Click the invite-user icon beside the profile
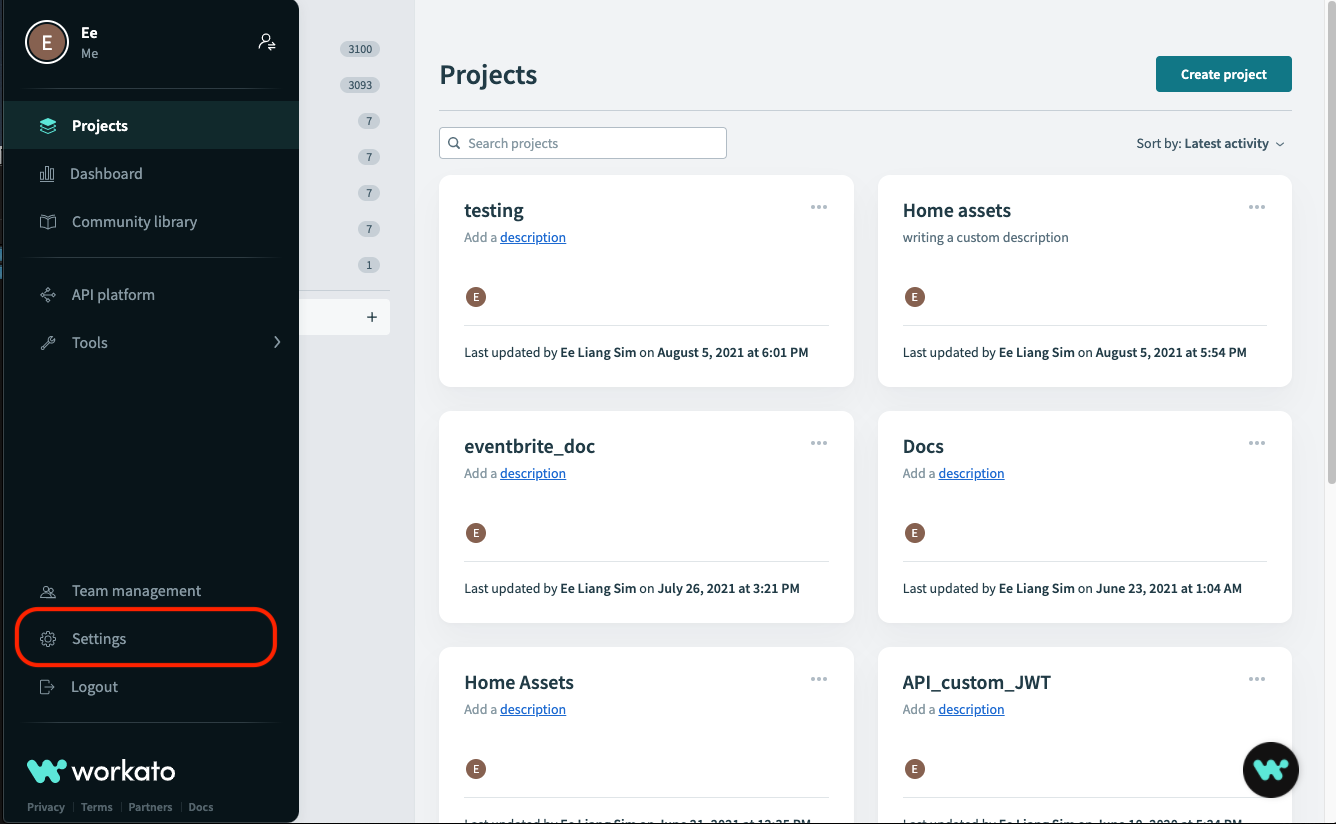 (x=266, y=41)
